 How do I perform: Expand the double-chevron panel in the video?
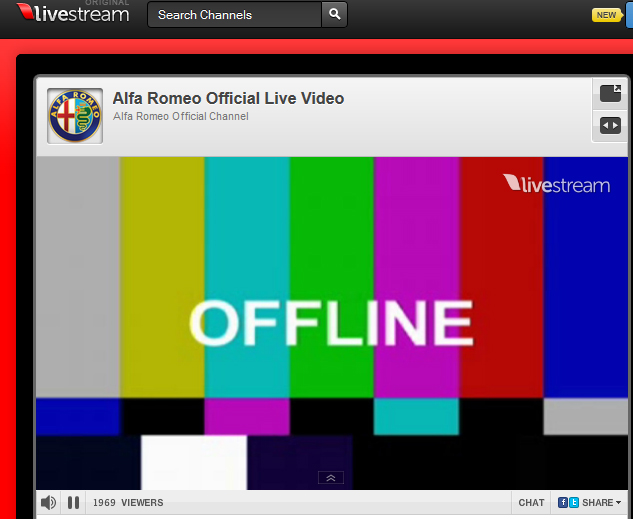coord(331,478)
